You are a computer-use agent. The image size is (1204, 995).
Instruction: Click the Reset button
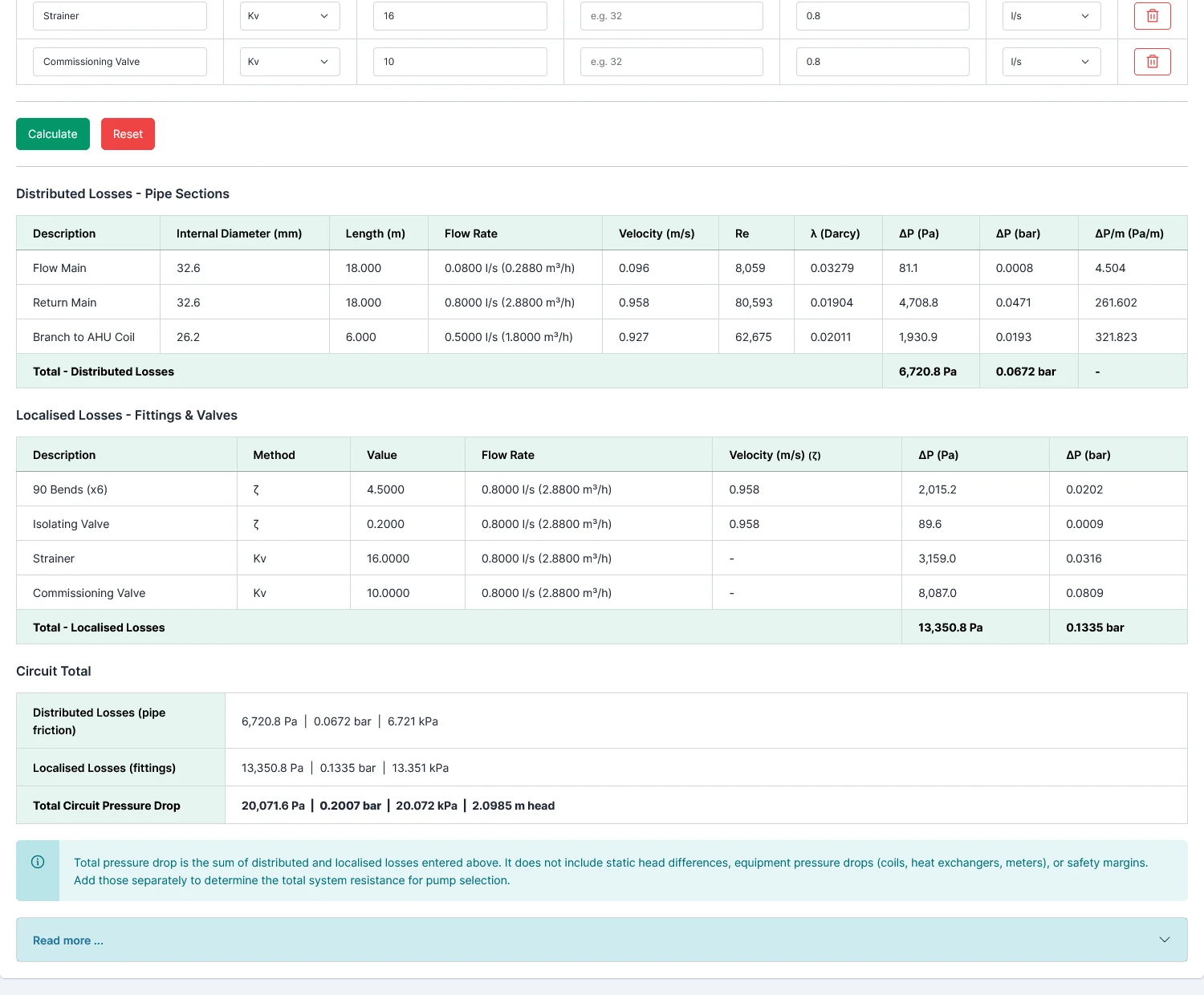click(128, 134)
